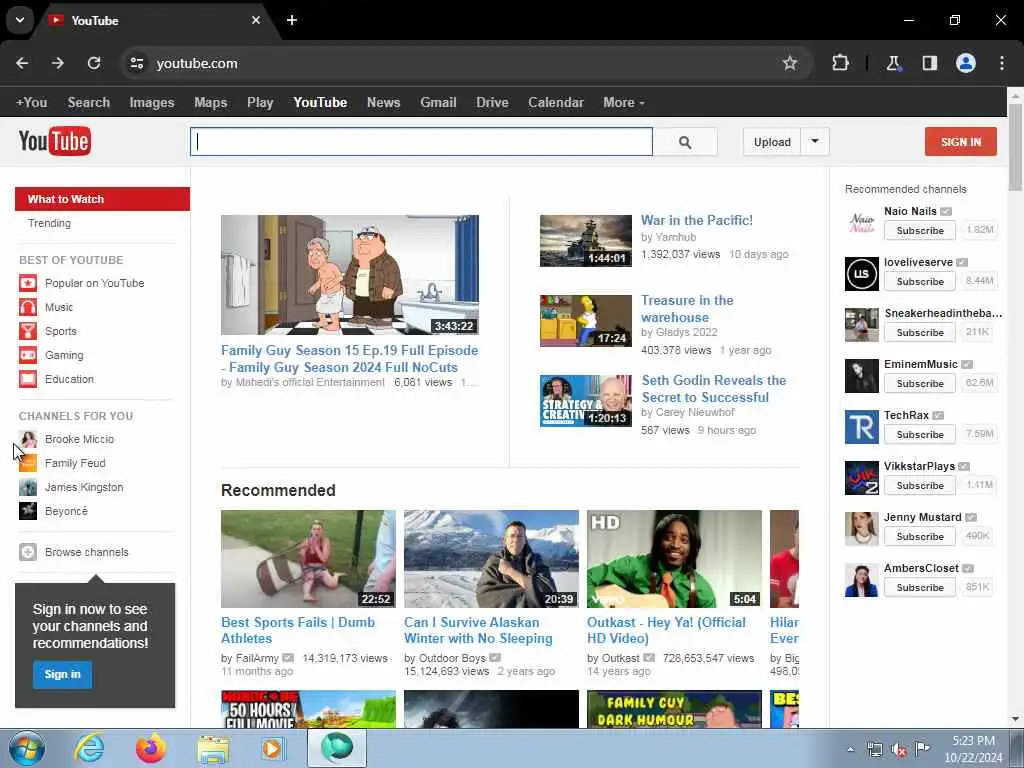The height and width of the screenshot is (768, 1024).
Task: Open Naio Nails channel avatar
Action: click(861, 223)
